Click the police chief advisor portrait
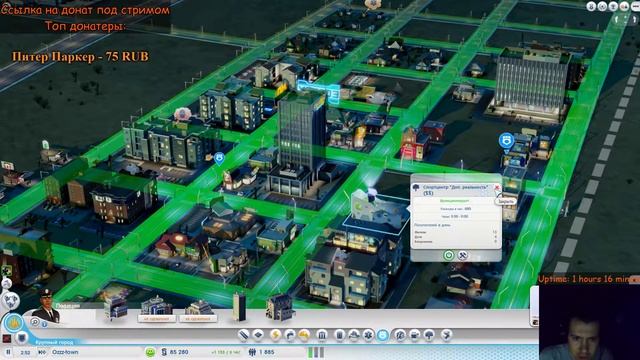The width and height of the screenshot is (640, 360). click(x=46, y=306)
